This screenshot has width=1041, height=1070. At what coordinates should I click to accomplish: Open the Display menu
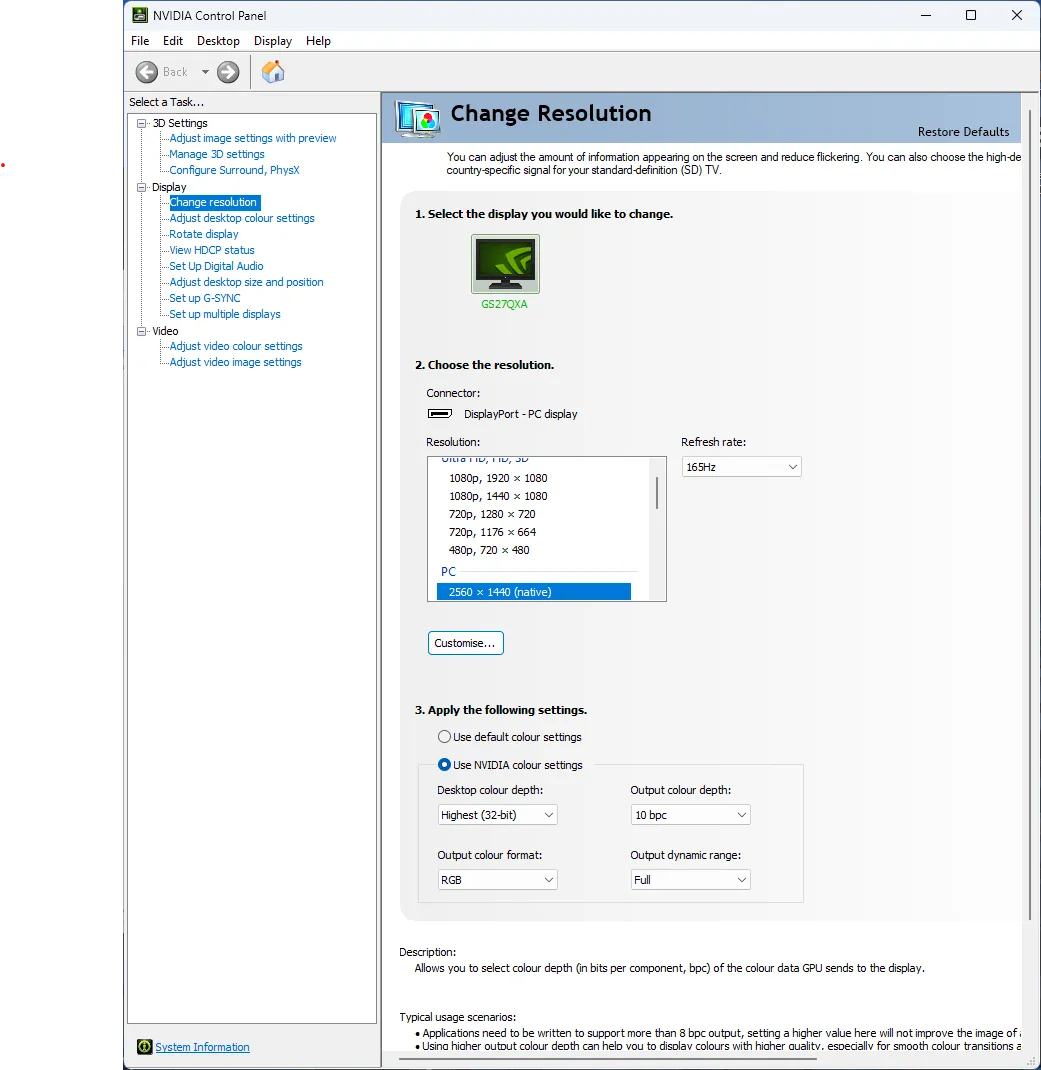click(273, 41)
